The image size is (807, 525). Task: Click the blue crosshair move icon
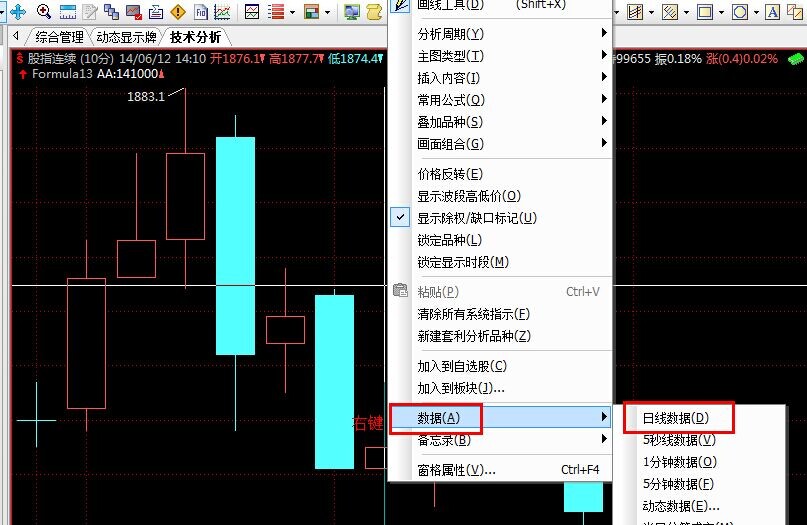pos(19,11)
